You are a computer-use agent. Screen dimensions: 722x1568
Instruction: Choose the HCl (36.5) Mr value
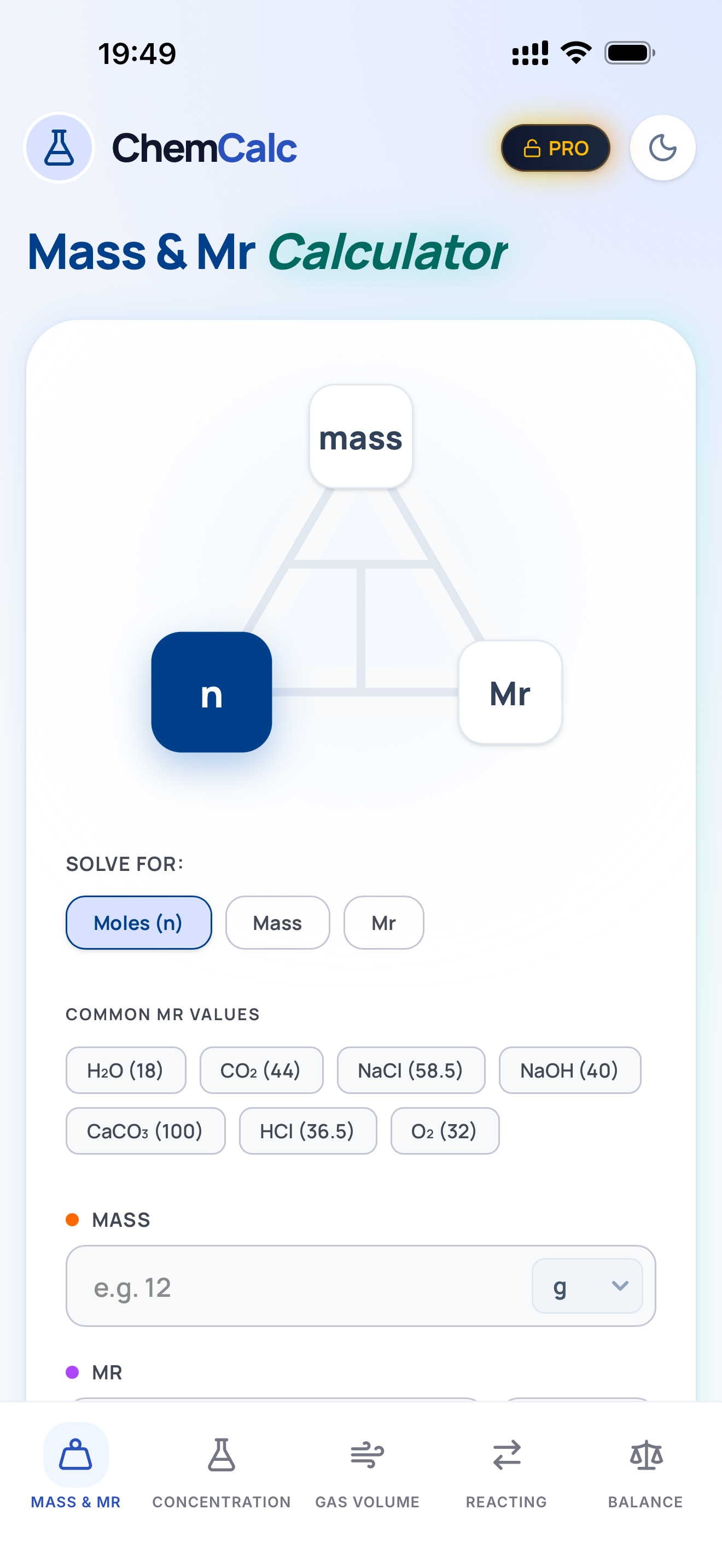tap(307, 1131)
